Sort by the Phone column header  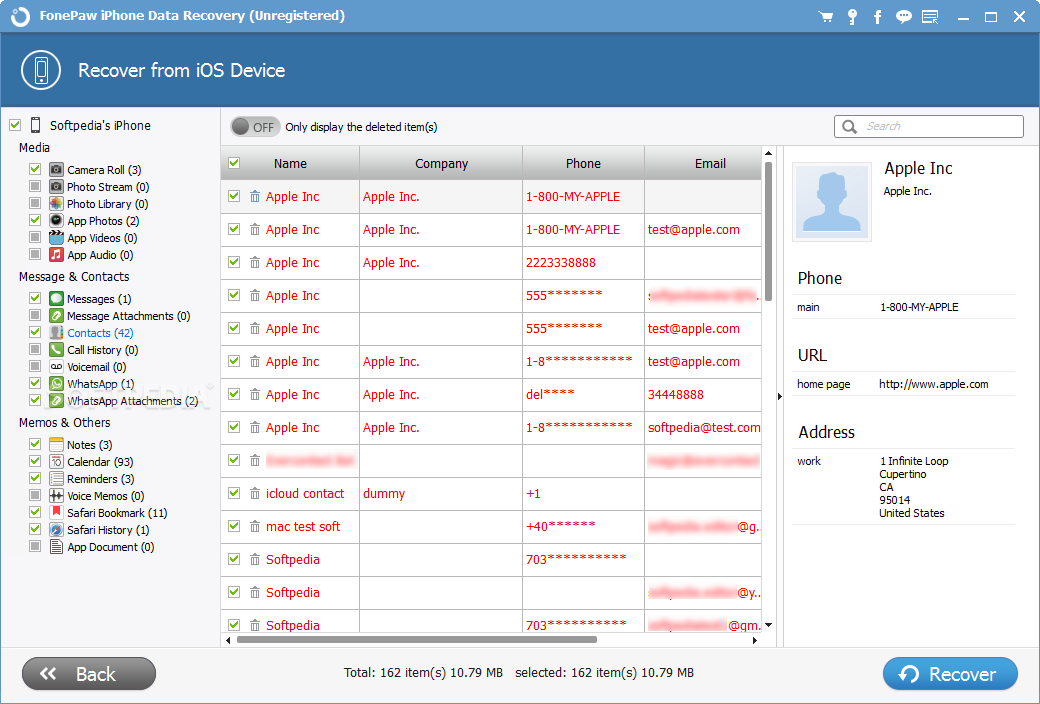click(583, 163)
